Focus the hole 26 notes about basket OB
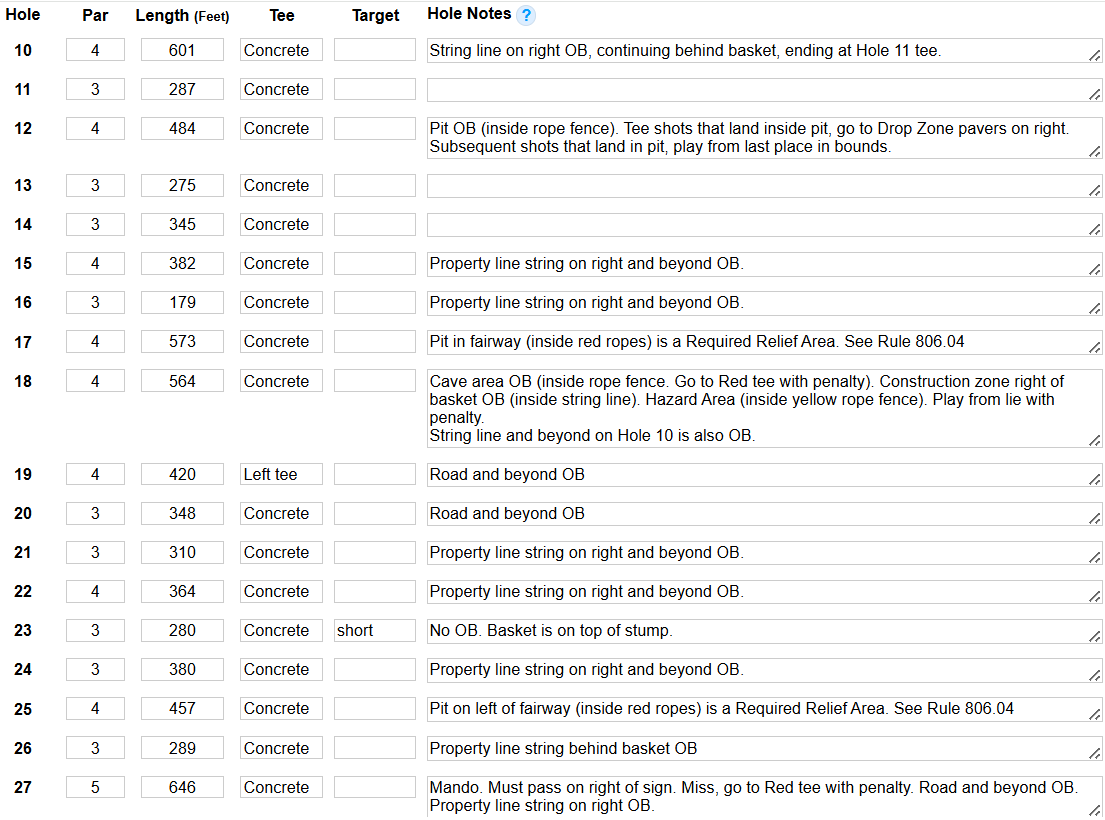 click(x=760, y=748)
